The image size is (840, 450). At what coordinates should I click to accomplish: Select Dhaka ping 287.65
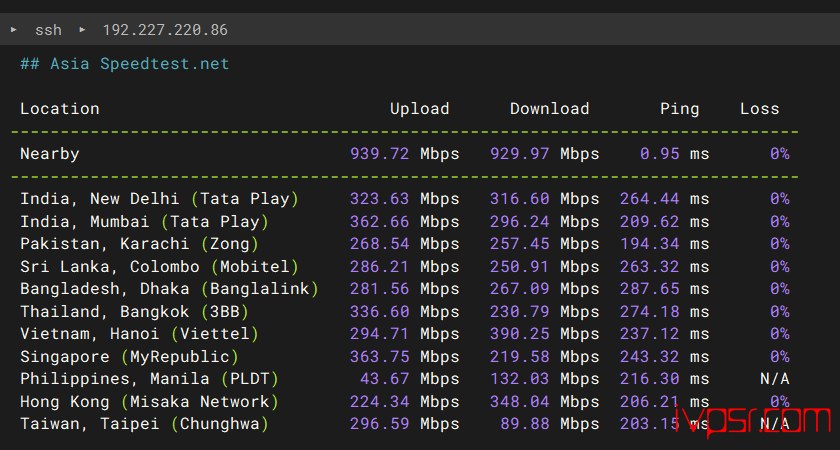tap(650, 289)
